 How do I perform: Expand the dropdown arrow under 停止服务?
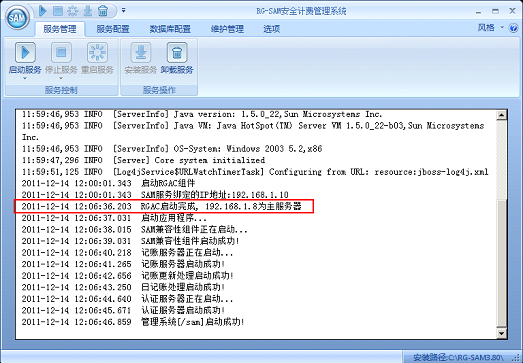tap(61, 78)
